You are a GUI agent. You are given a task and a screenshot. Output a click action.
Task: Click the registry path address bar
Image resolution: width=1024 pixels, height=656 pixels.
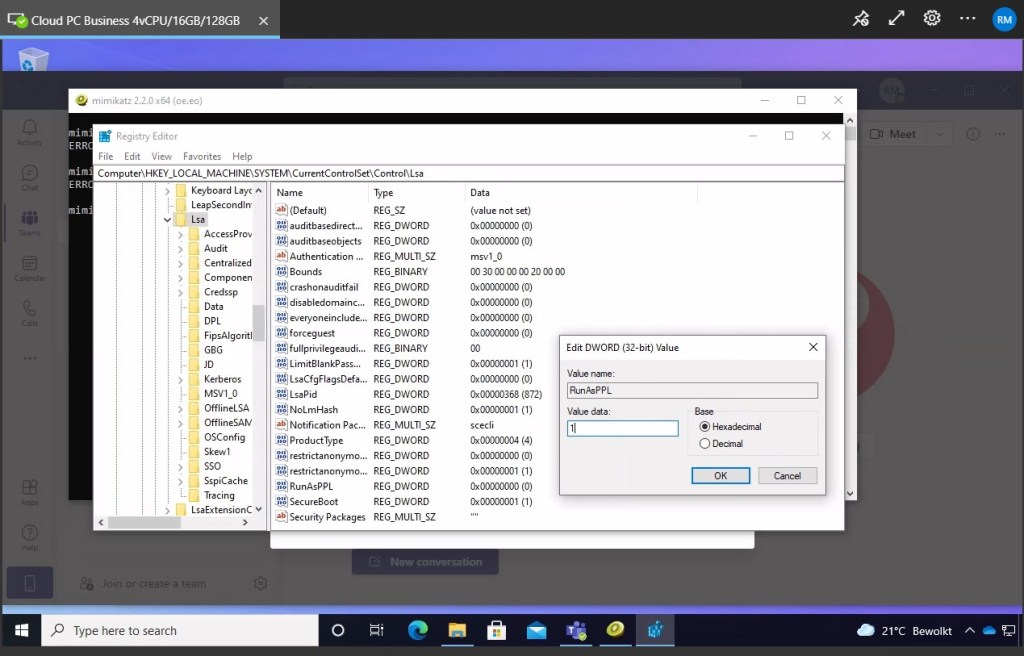click(x=469, y=173)
